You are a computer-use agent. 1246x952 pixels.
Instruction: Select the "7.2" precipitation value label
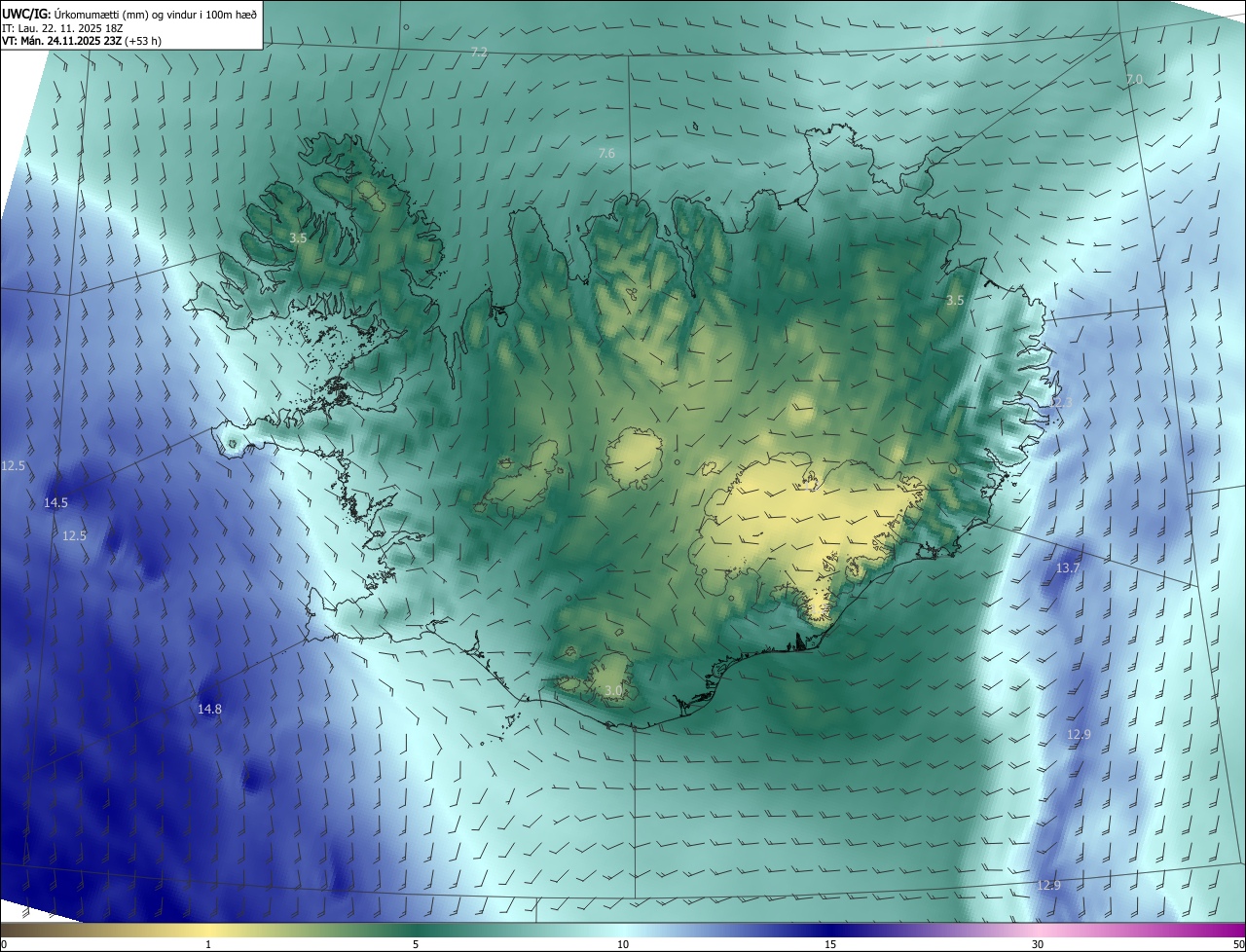479,53
